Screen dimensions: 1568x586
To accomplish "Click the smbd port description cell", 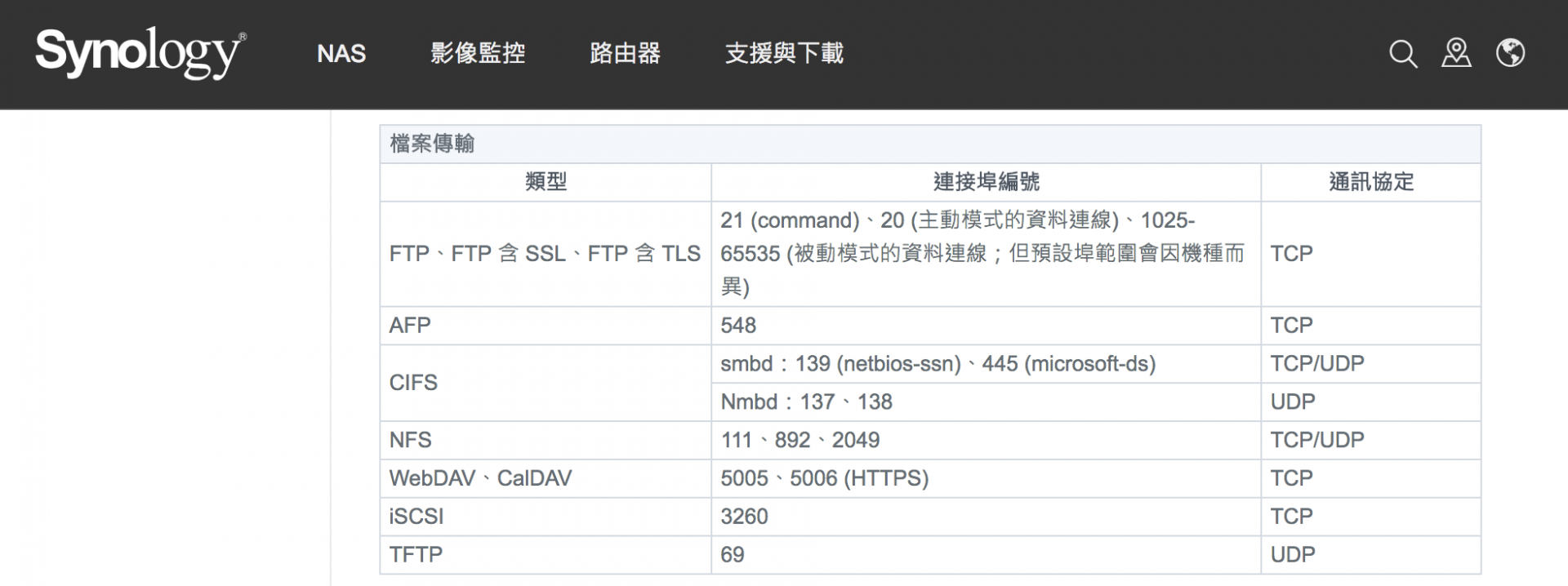I will pyautogui.click(x=938, y=364).
